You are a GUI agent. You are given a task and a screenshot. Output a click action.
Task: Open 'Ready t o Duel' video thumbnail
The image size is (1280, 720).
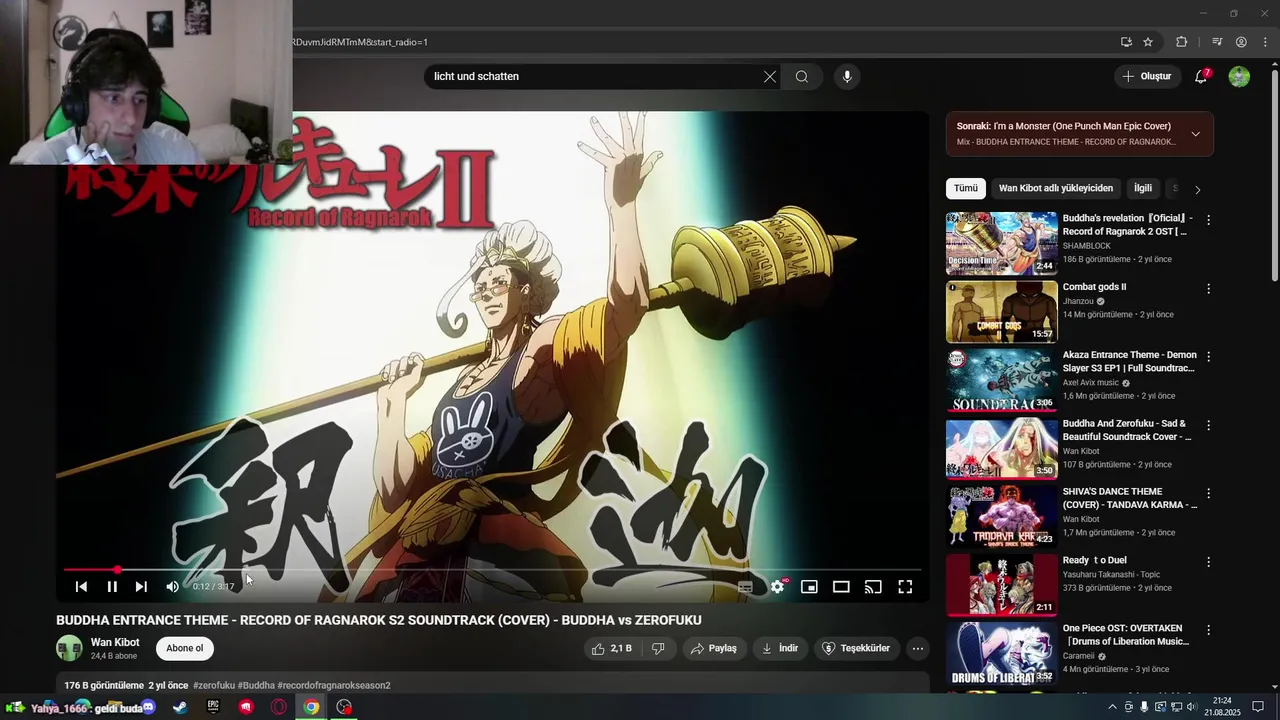[1001, 585]
